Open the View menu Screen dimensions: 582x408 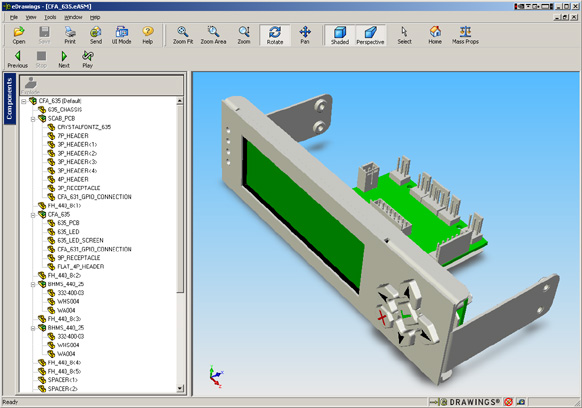point(31,17)
